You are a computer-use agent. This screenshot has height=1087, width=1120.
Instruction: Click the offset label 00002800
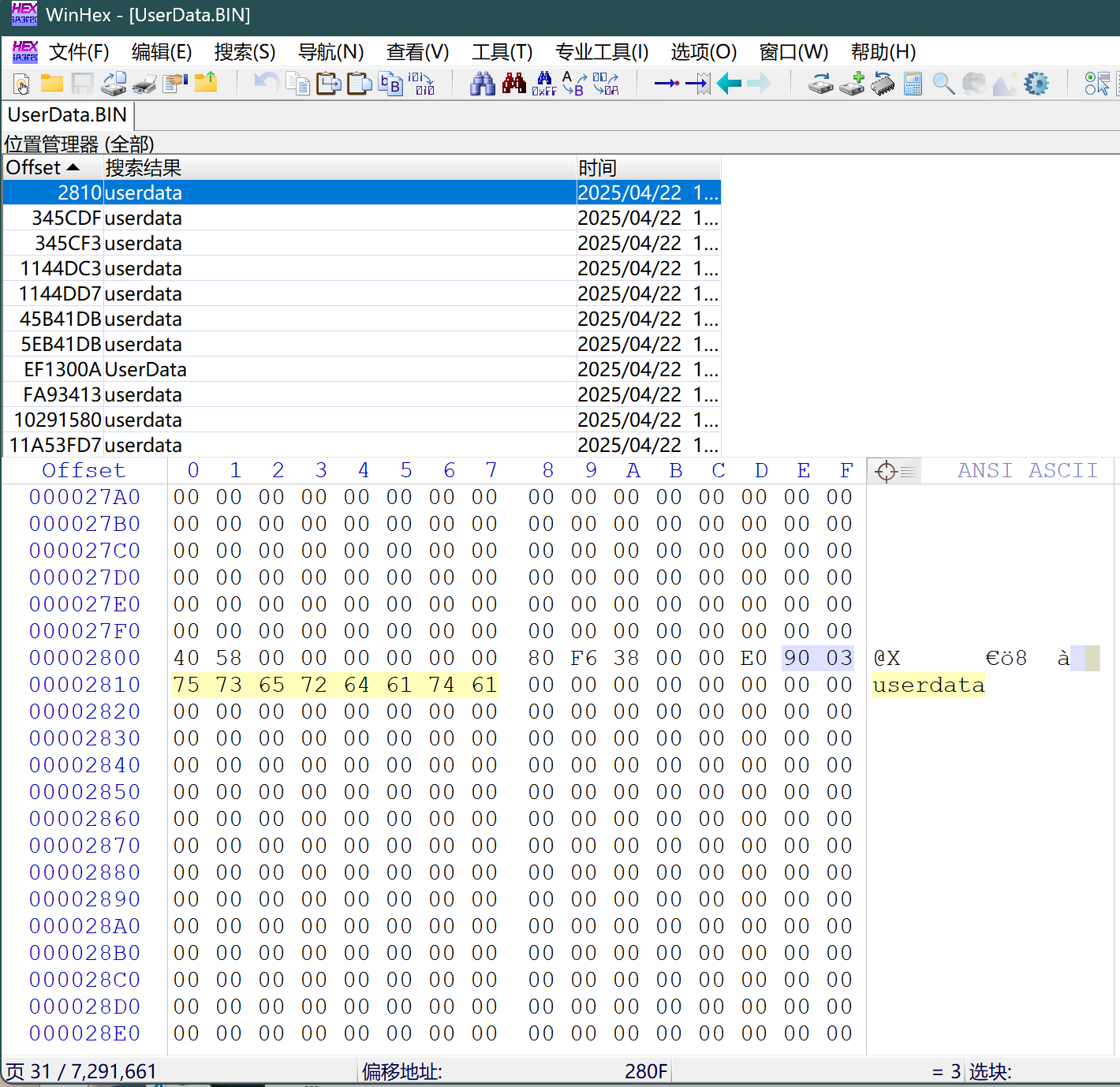pyautogui.click(x=84, y=658)
